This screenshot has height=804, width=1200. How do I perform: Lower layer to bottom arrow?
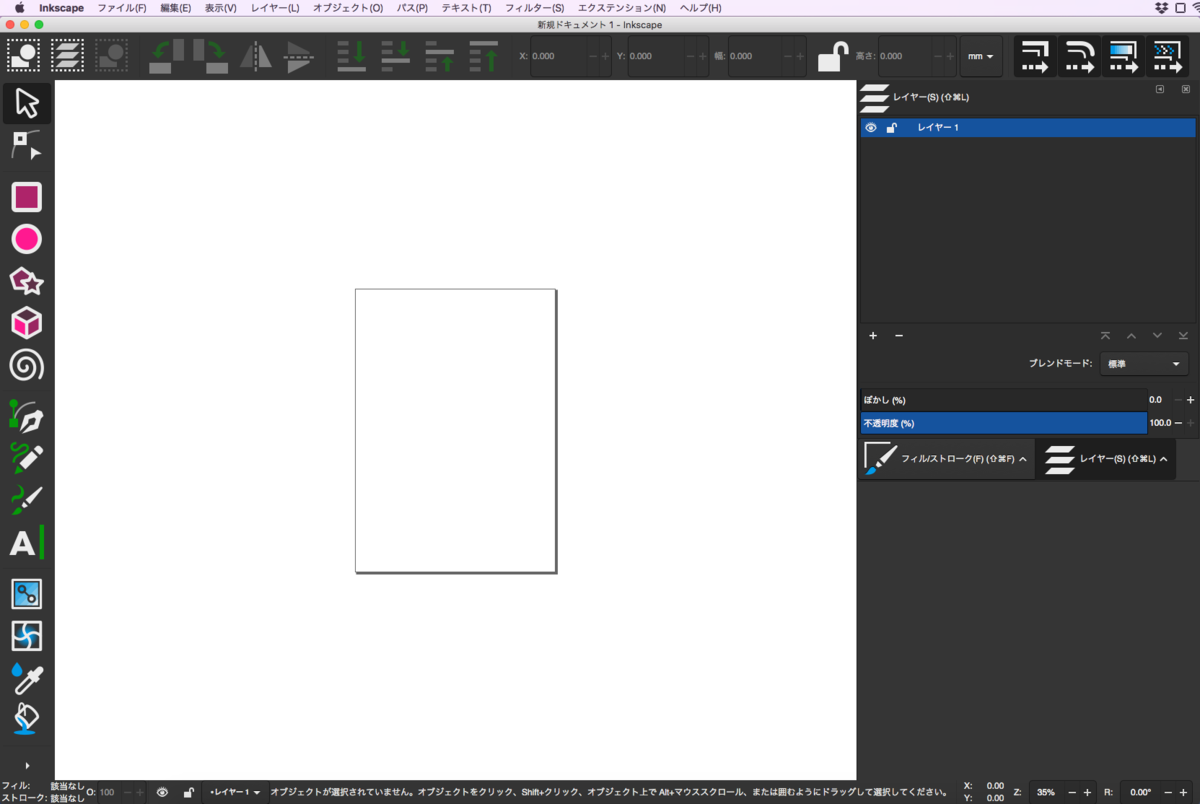point(1183,336)
